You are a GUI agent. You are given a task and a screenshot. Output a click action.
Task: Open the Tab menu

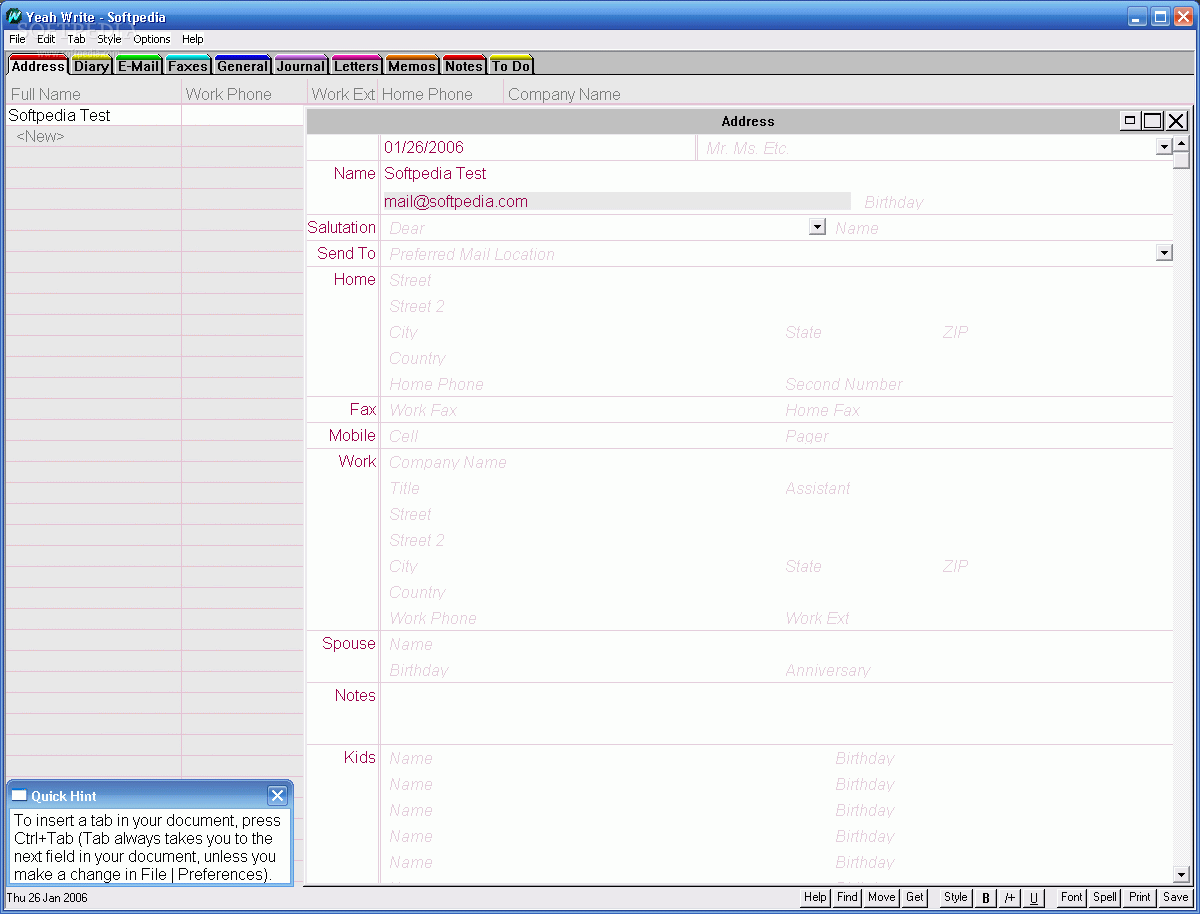point(76,39)
